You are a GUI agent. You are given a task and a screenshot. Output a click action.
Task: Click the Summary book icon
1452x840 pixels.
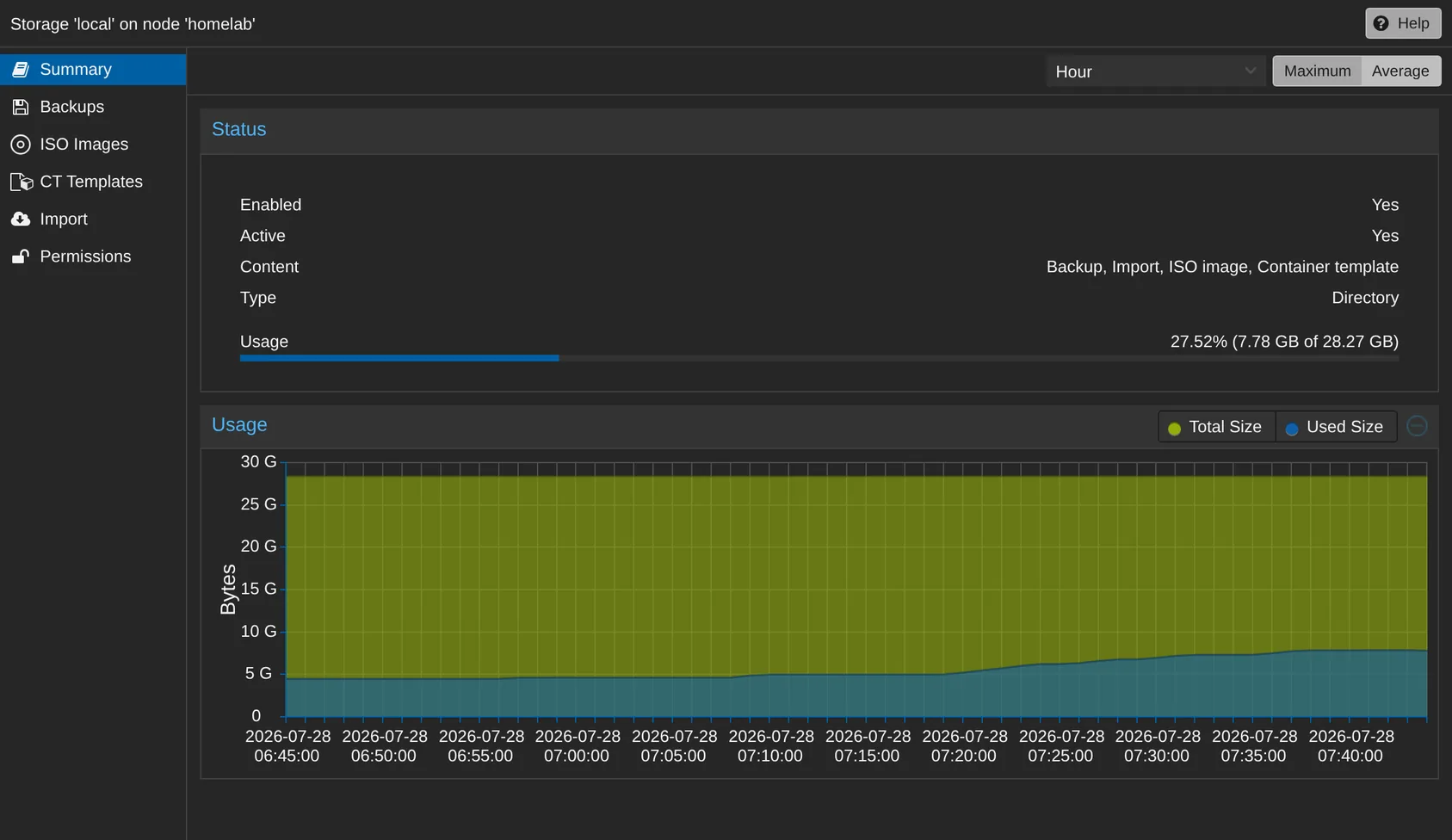click(21, 70)
